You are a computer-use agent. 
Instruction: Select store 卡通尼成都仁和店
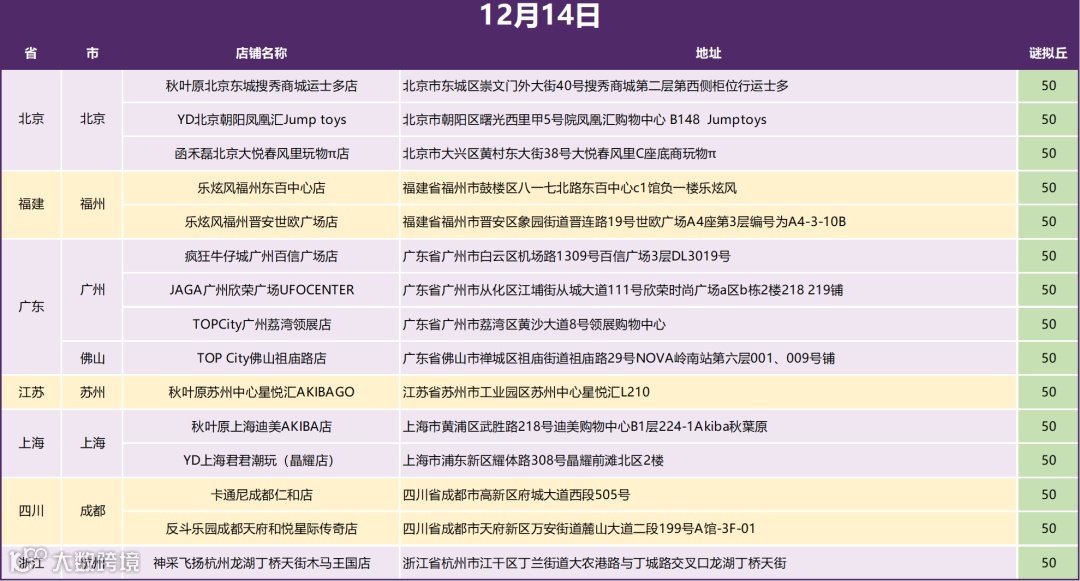pos(261,494)
